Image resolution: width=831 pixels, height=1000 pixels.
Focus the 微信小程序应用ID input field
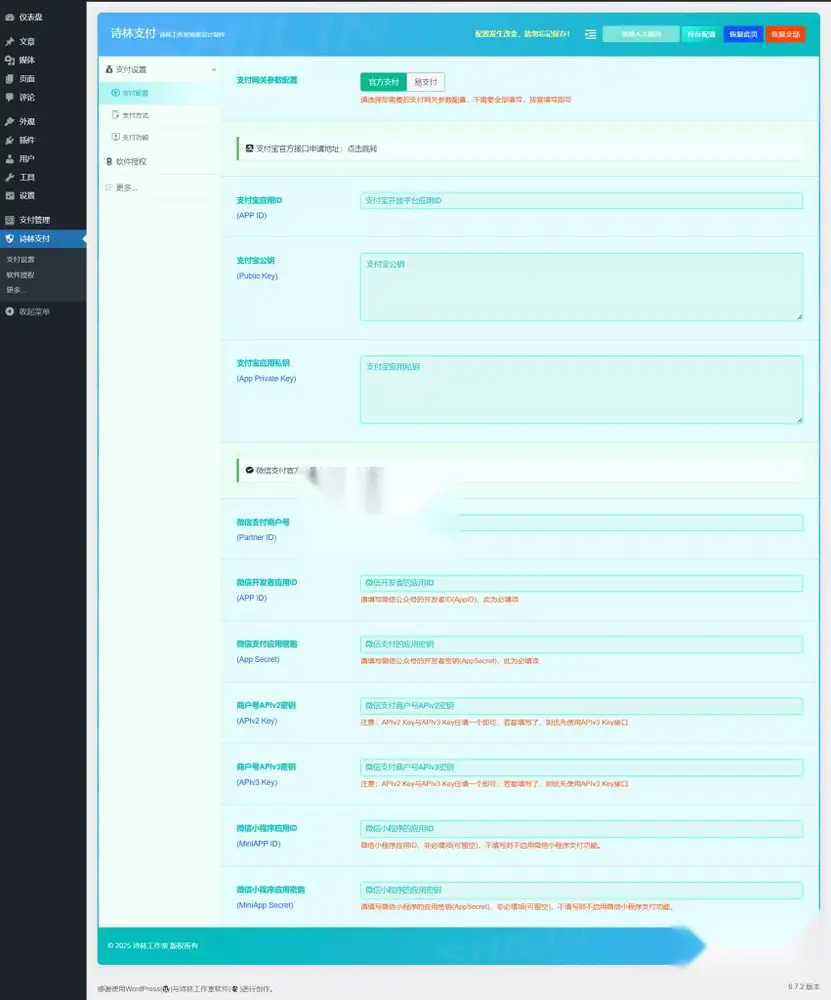tap(581, 828)
